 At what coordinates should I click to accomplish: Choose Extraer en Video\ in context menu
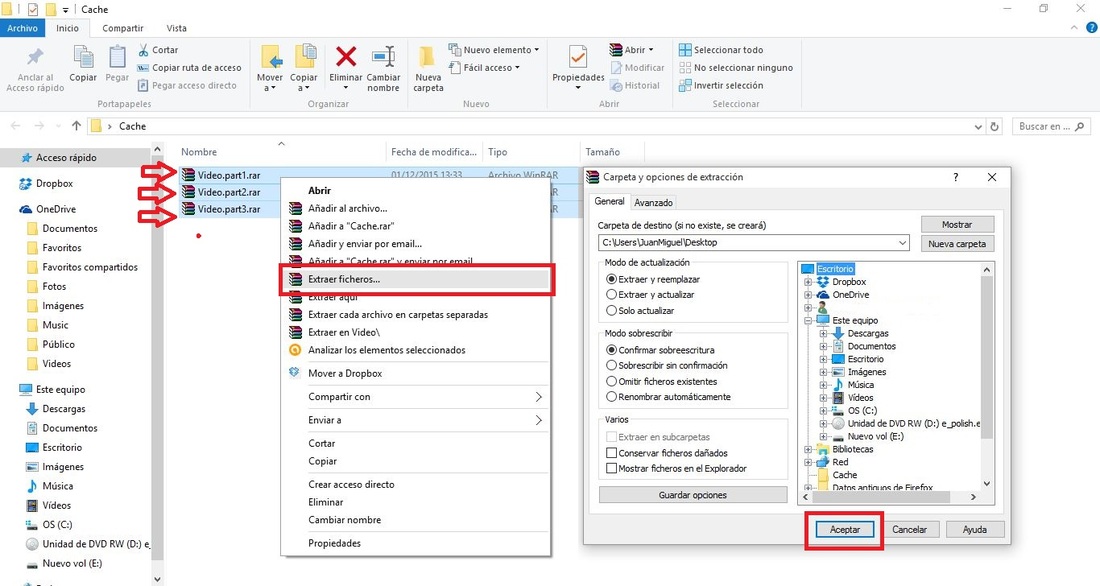click(417, 333)
